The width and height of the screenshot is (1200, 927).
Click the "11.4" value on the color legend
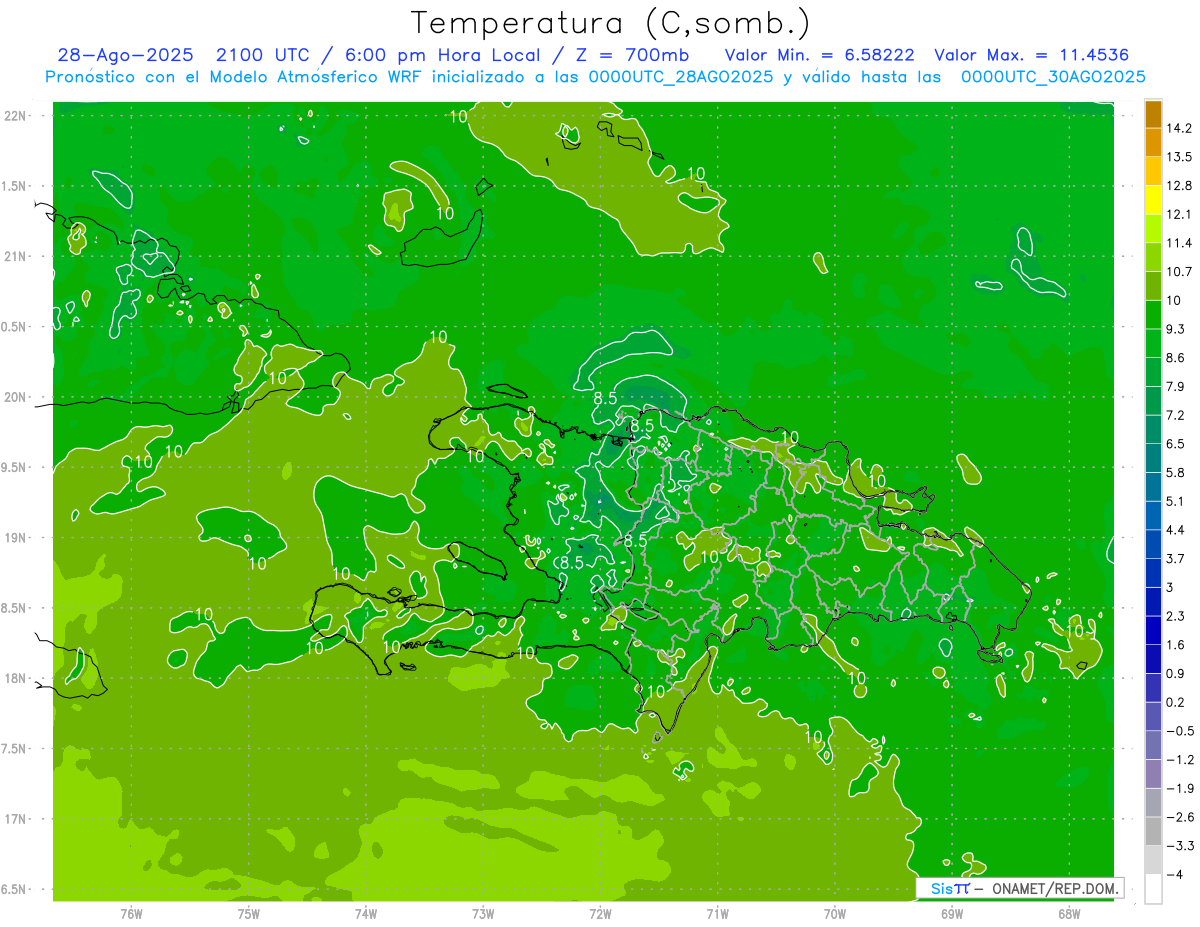coord(1179,243)
